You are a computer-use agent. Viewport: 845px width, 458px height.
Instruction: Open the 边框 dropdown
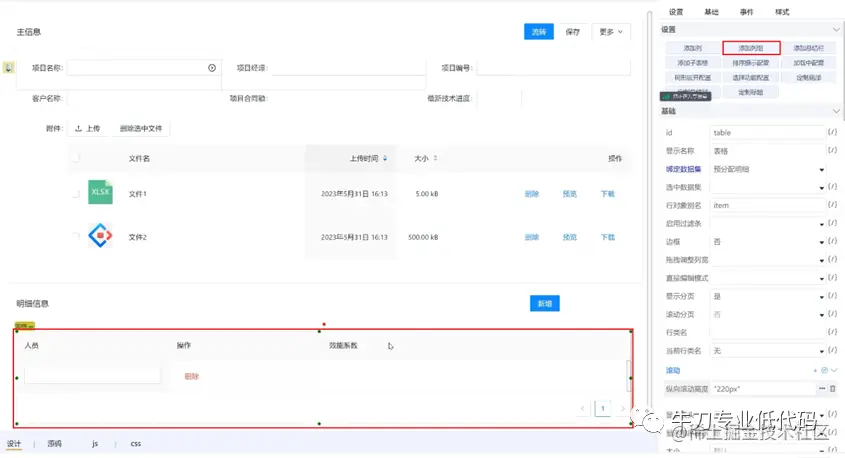767,242
